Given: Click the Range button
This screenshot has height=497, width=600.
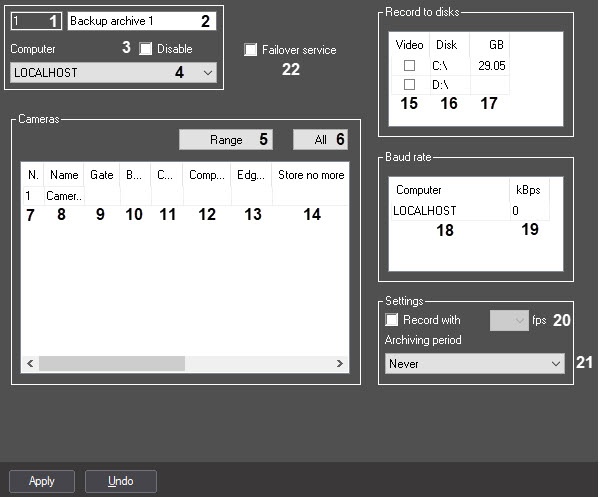Looking at the screenshot, I should (x=226, y=140).
